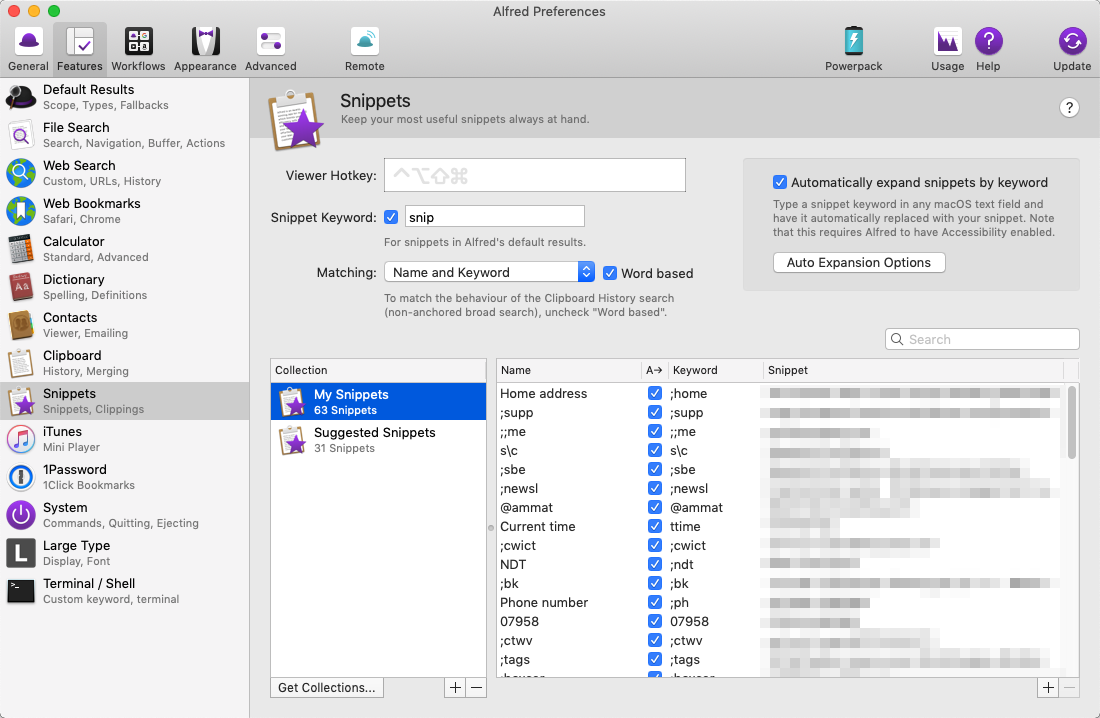Add a new collection with plus button
Viewport: 1100px width, 718px height.
coord(455,688)
